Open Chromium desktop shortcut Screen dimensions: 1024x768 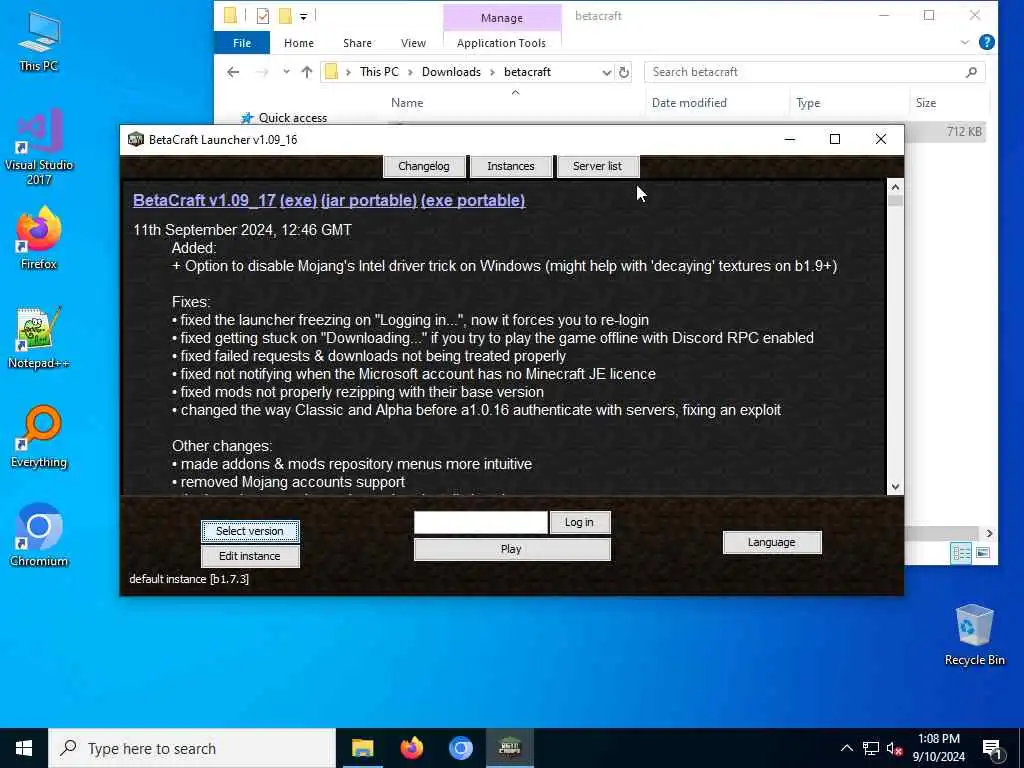click(x=39, y=536)
